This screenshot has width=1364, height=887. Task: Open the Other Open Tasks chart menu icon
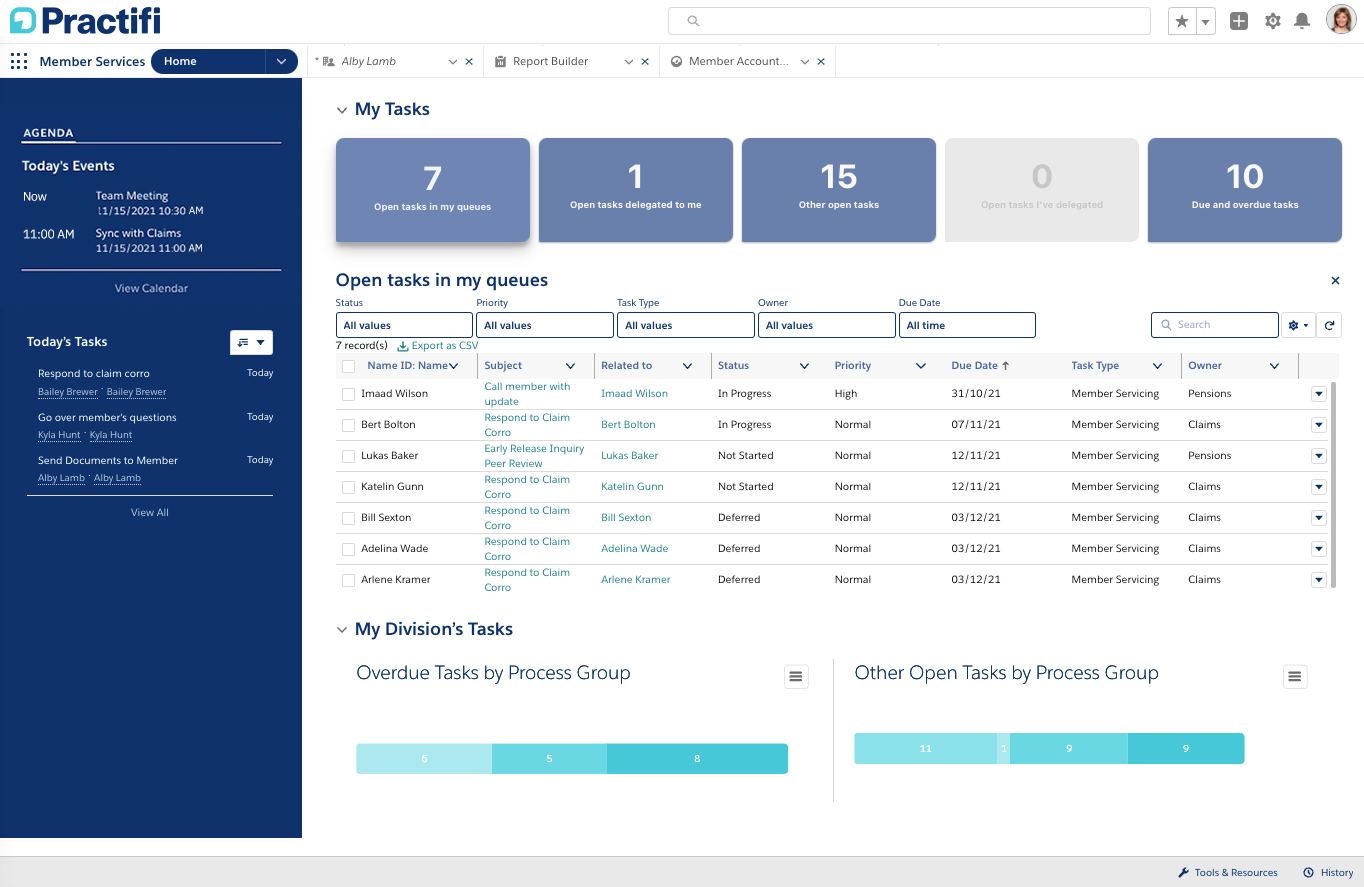[x=1295, y=676]
